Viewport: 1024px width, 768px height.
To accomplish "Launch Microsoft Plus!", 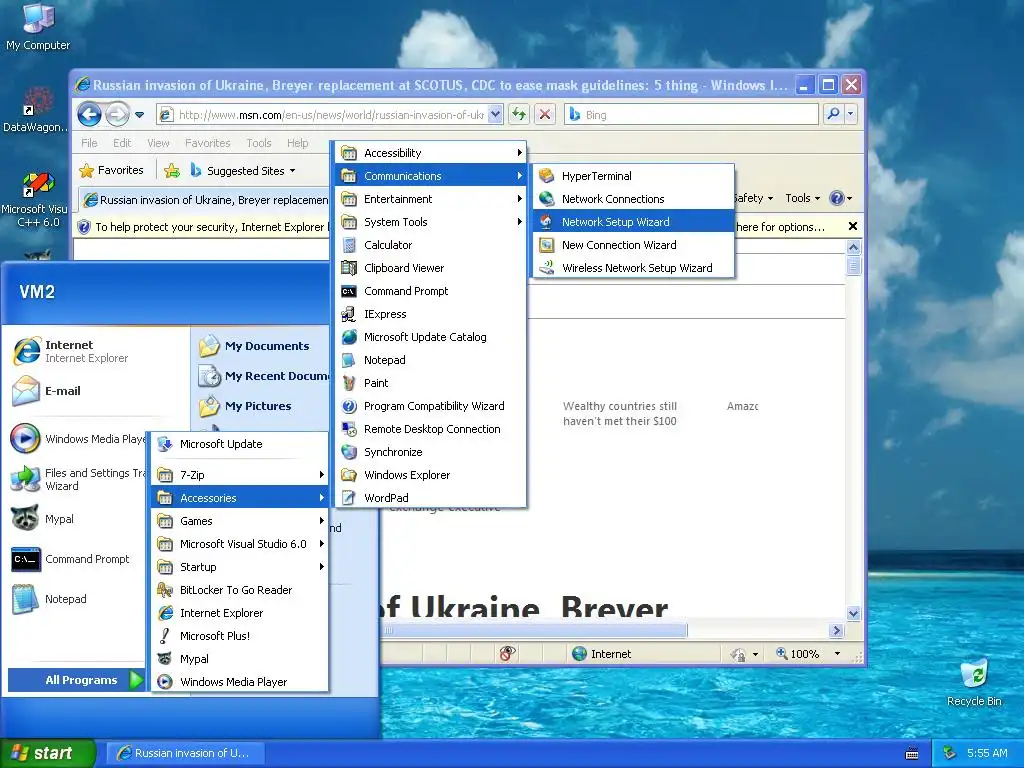I will click(240, 635).
